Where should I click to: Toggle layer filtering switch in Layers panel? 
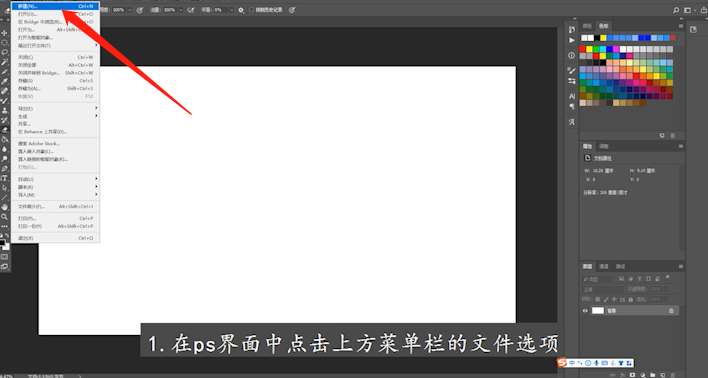(x=667, y=277)
